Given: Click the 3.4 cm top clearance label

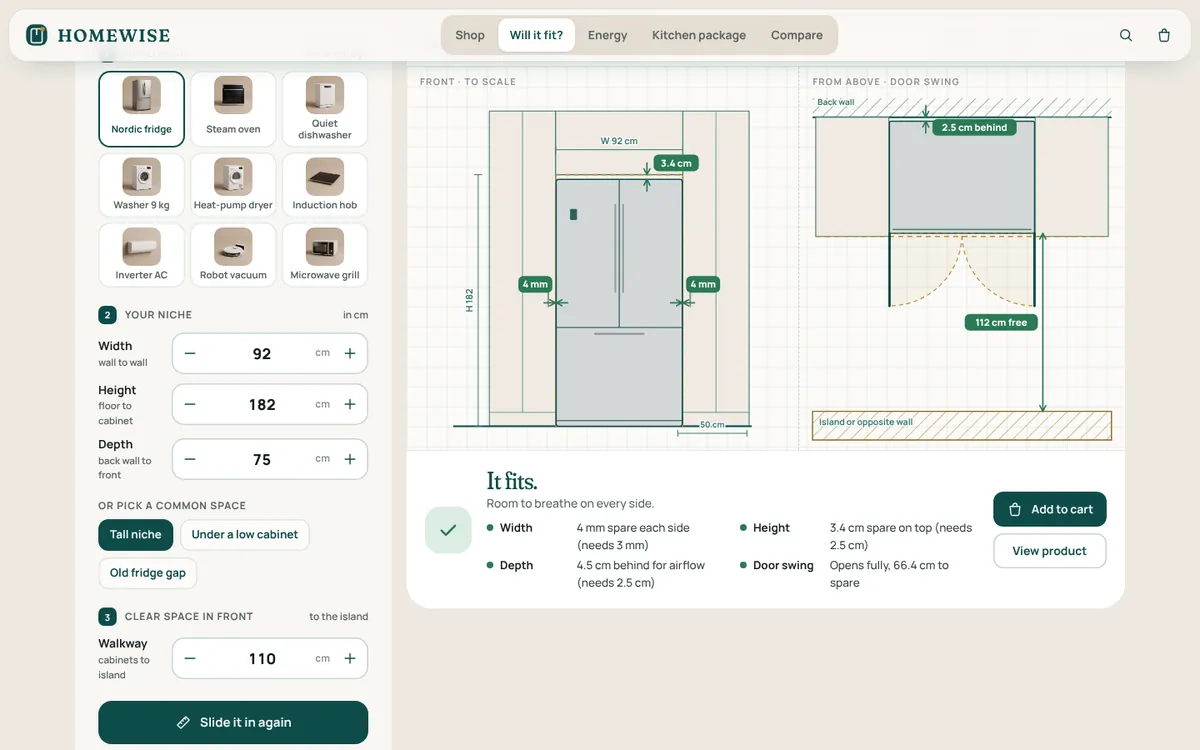Looking at the screenshot, I should pyautogui.click(x=676, y=163).
